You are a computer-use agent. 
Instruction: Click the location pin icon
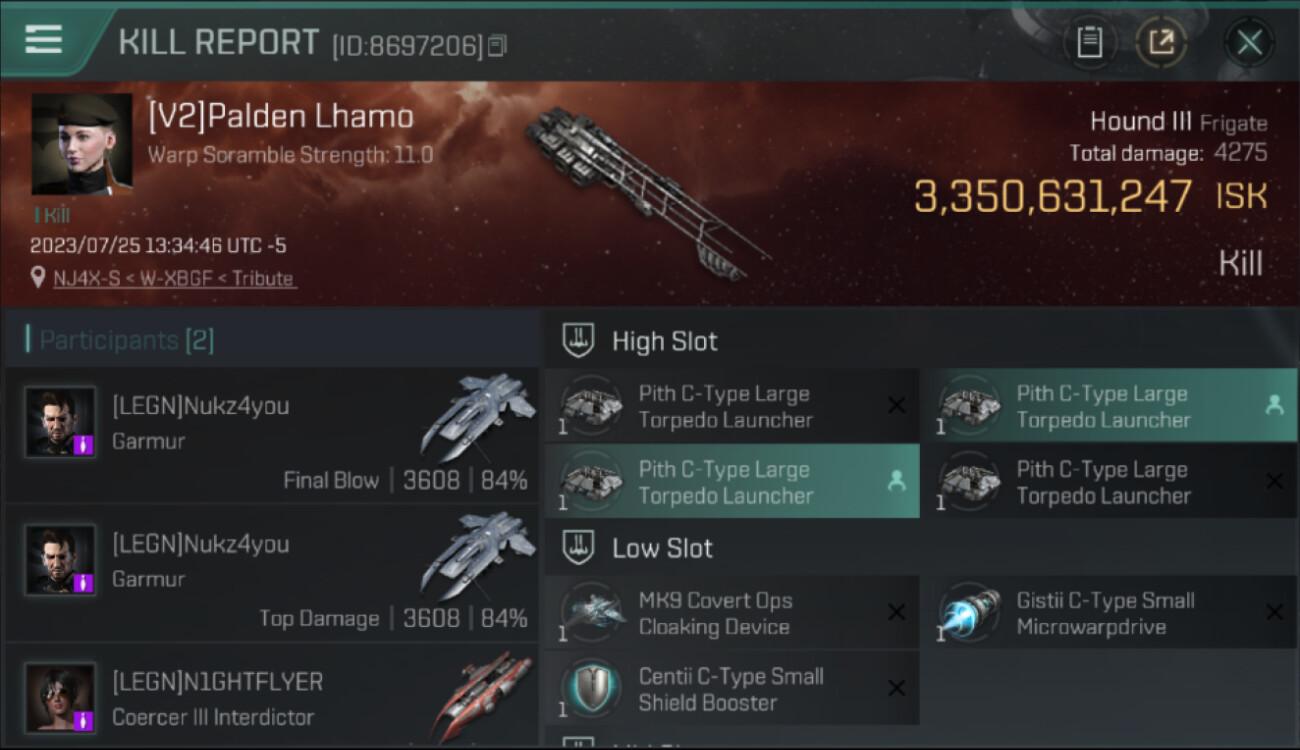click(38, 278)
